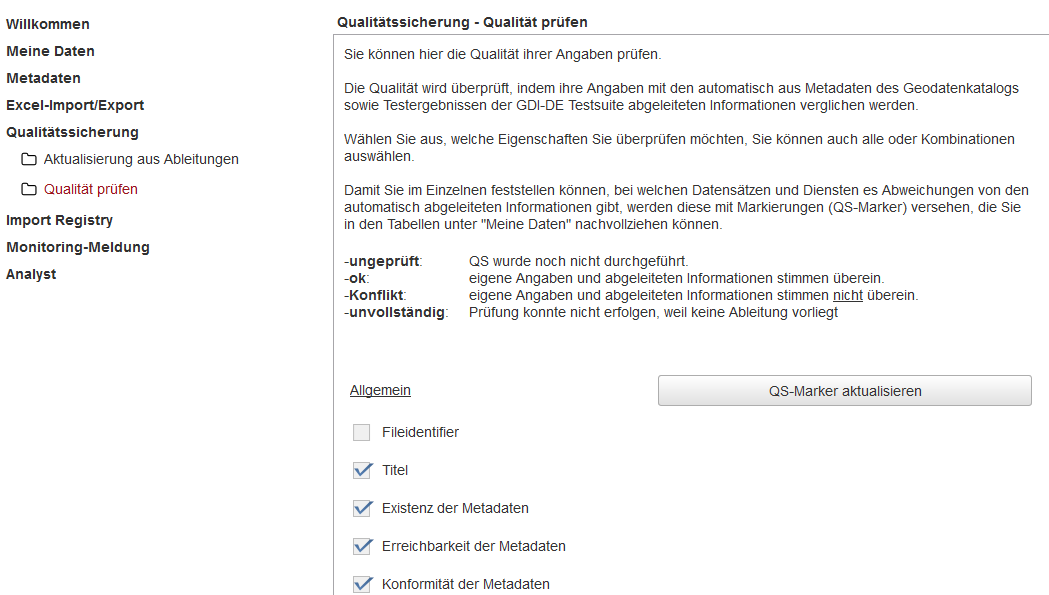Open Meine Daten in sidebar
This screenshot has width=1049, height=595.
[50, 51]
